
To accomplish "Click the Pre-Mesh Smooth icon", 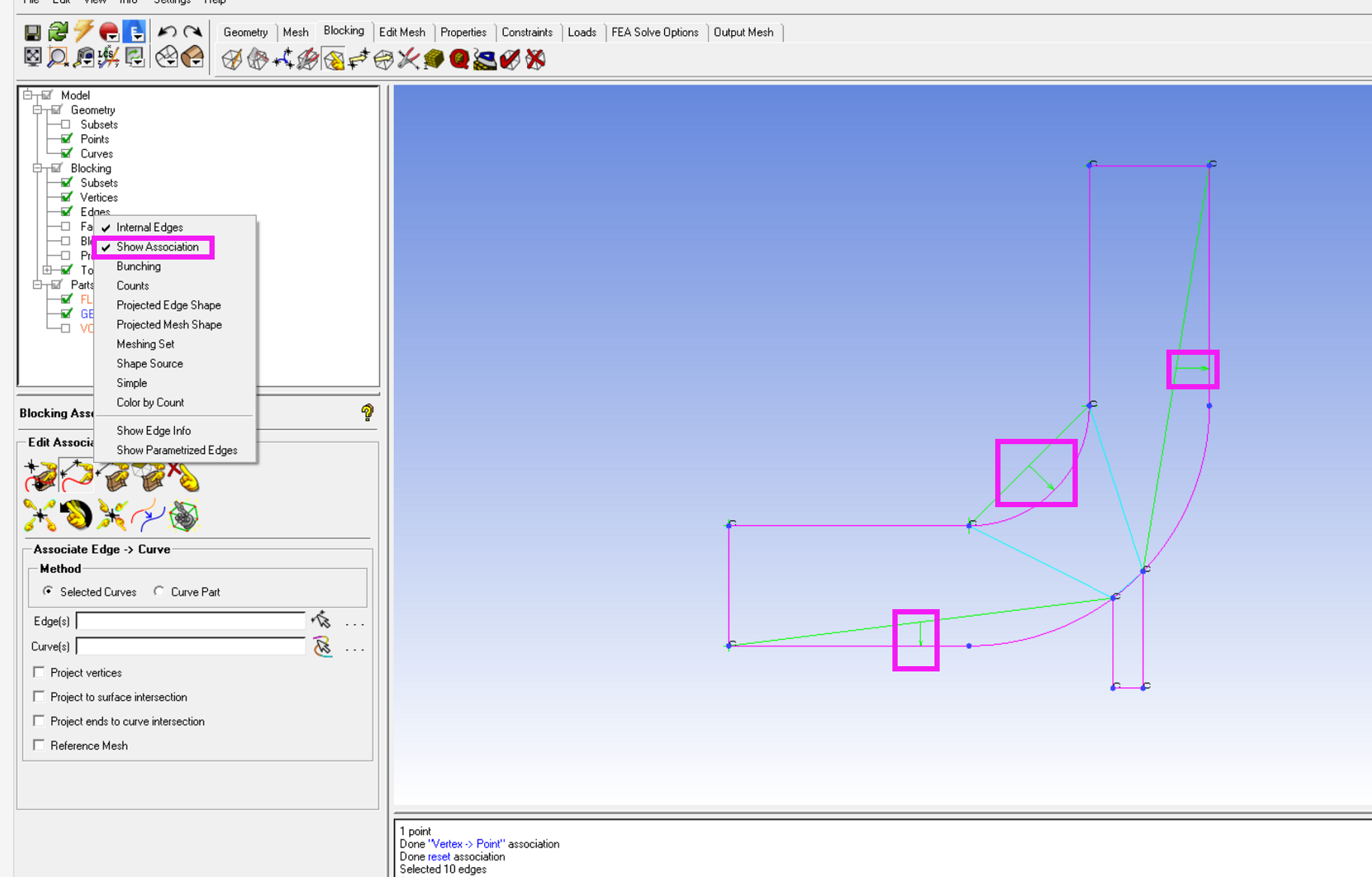I will [x=485, y=59].
